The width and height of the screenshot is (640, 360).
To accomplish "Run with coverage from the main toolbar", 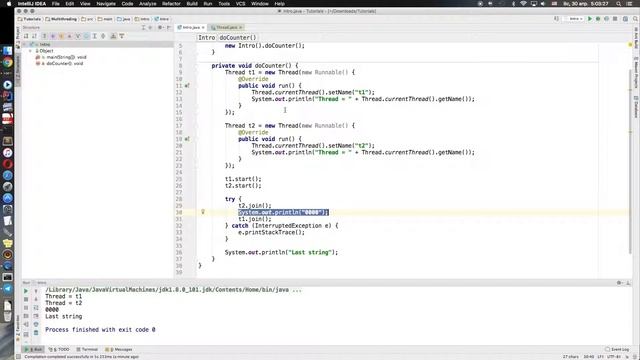I will coord(607,19).
